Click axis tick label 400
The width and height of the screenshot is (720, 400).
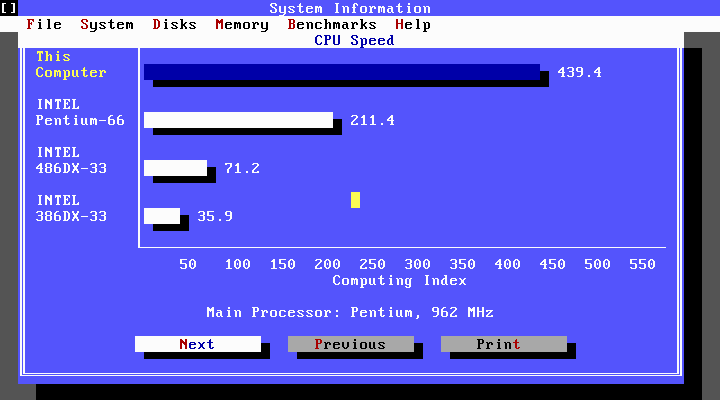[x=507, y=264]
